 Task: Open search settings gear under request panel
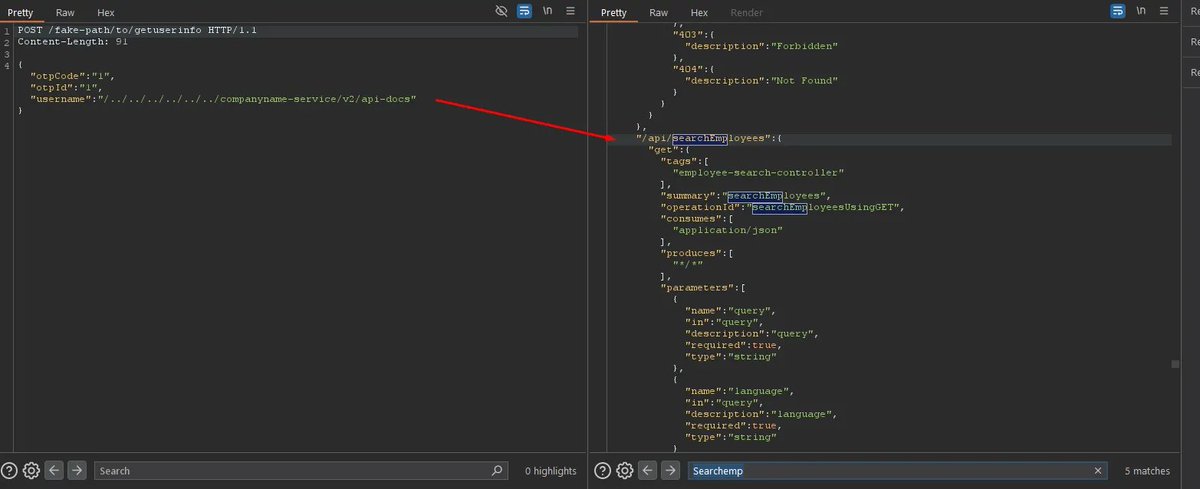tap(31, 470)
